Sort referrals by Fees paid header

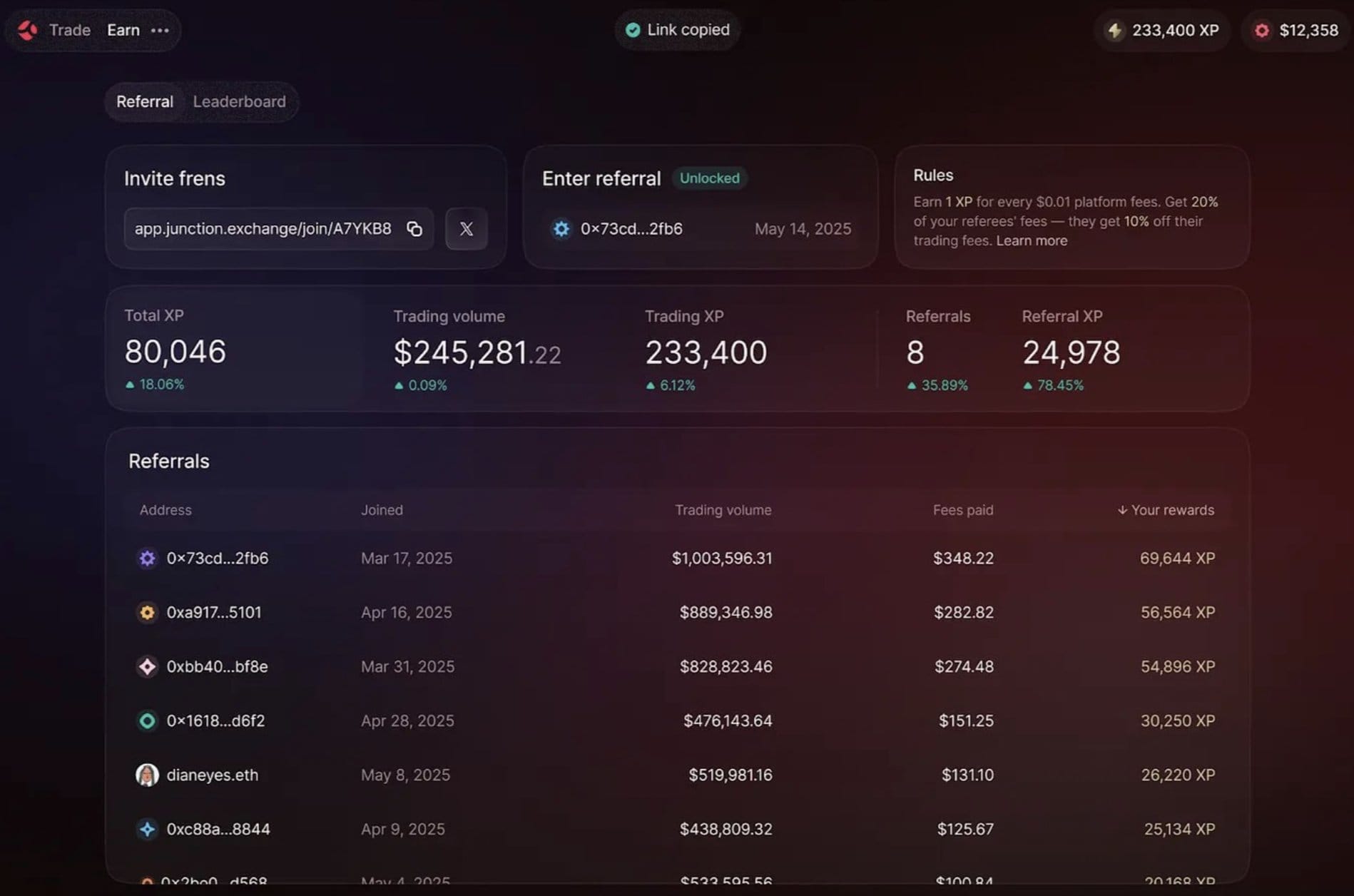[962, 510]
